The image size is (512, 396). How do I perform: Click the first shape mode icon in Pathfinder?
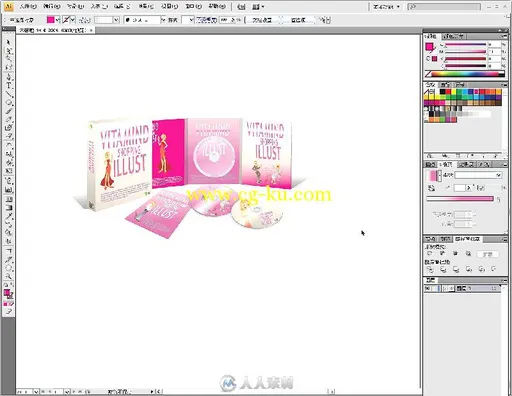coord(430,254)
